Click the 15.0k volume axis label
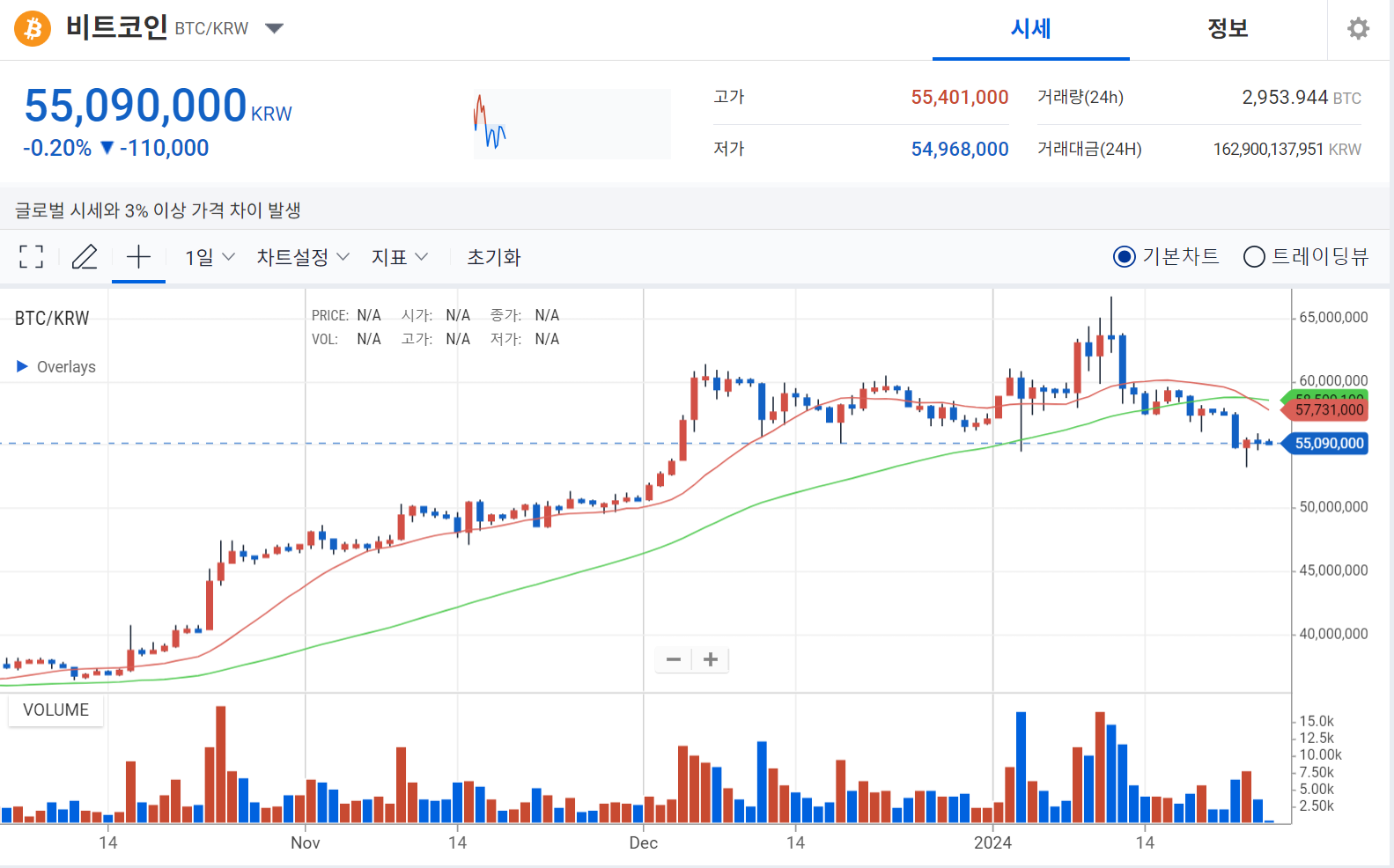Viewport: 1394px width, 868px height. (1317, 721)
